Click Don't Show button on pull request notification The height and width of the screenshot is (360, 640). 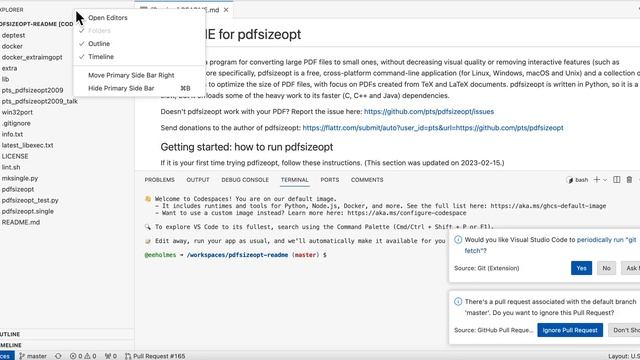coord(624,330)
